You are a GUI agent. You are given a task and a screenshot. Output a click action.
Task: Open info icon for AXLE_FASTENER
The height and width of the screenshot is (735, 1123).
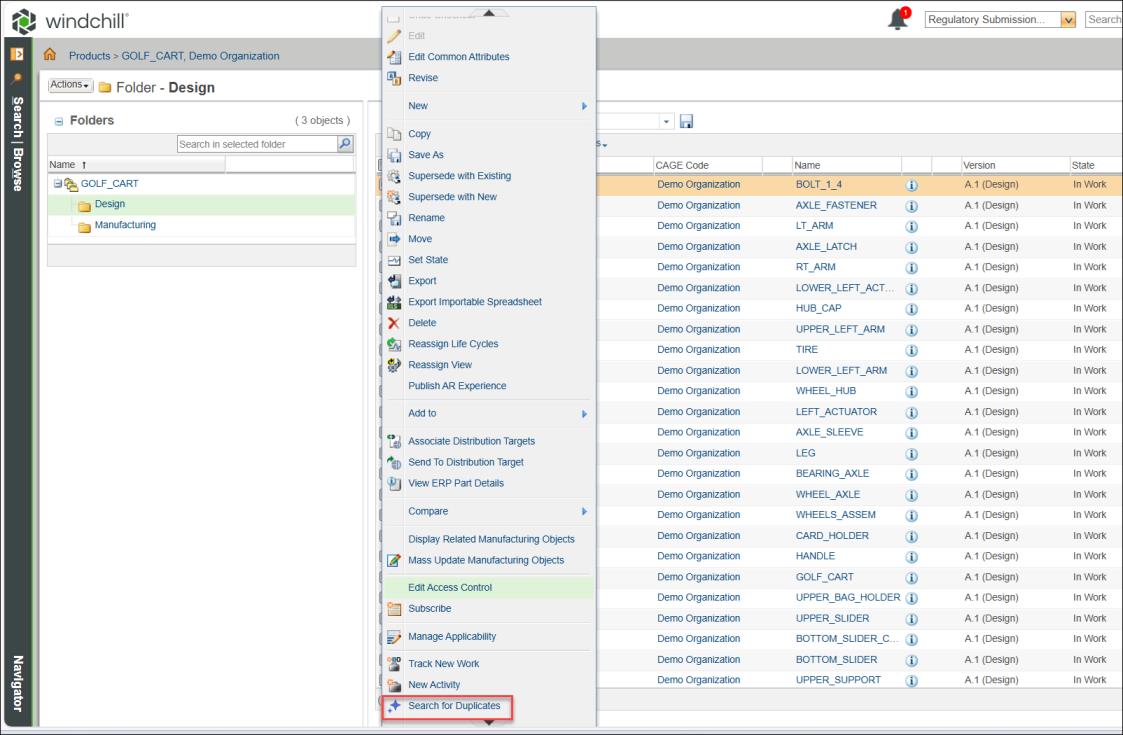click(x=911, y=206)
